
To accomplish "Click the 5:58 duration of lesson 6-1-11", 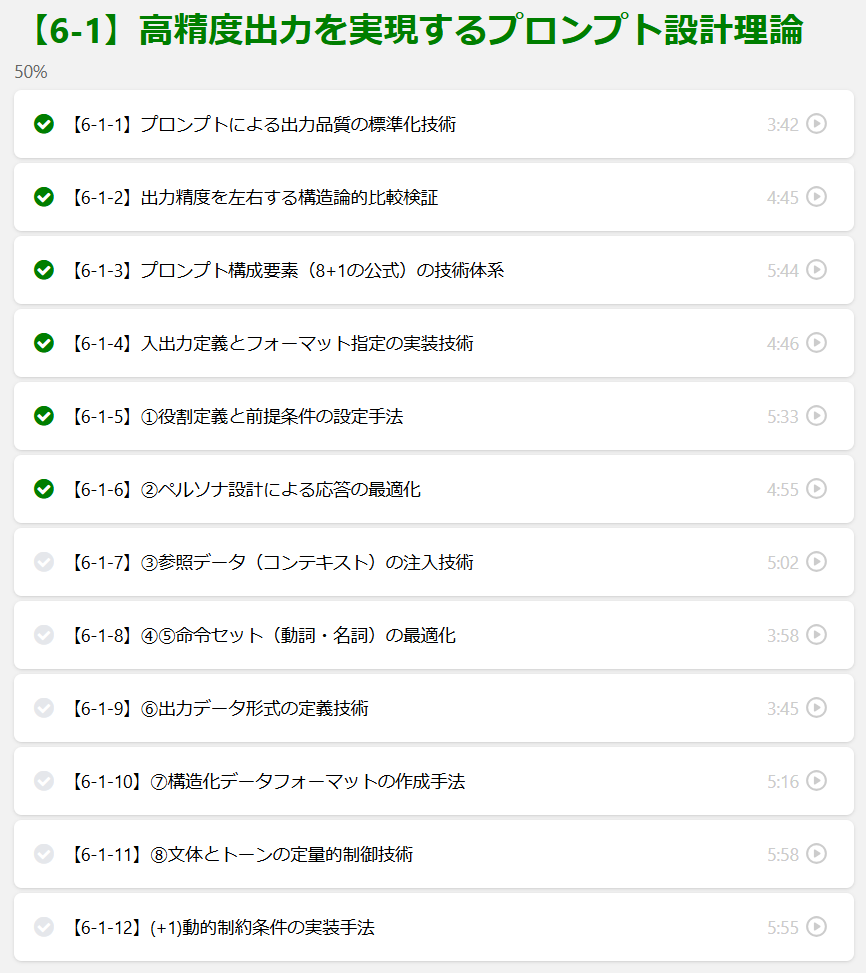I will coord(783,855).
